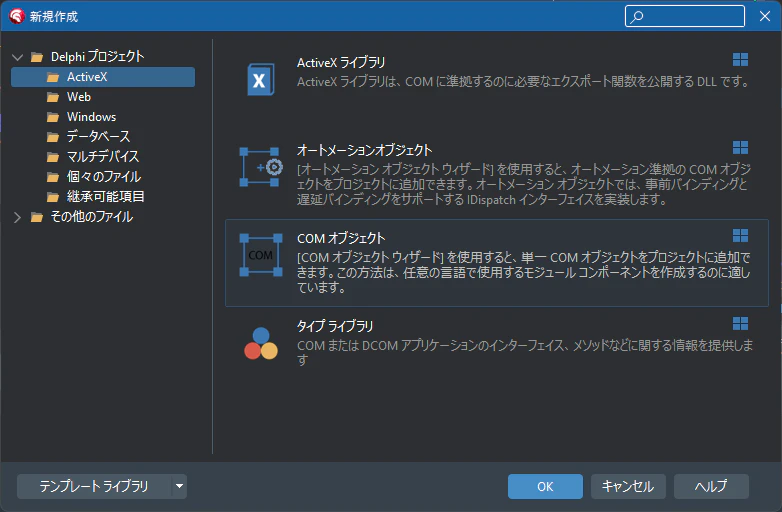
Task: Close the 新規作成 dialog
Action: [765, 16]
